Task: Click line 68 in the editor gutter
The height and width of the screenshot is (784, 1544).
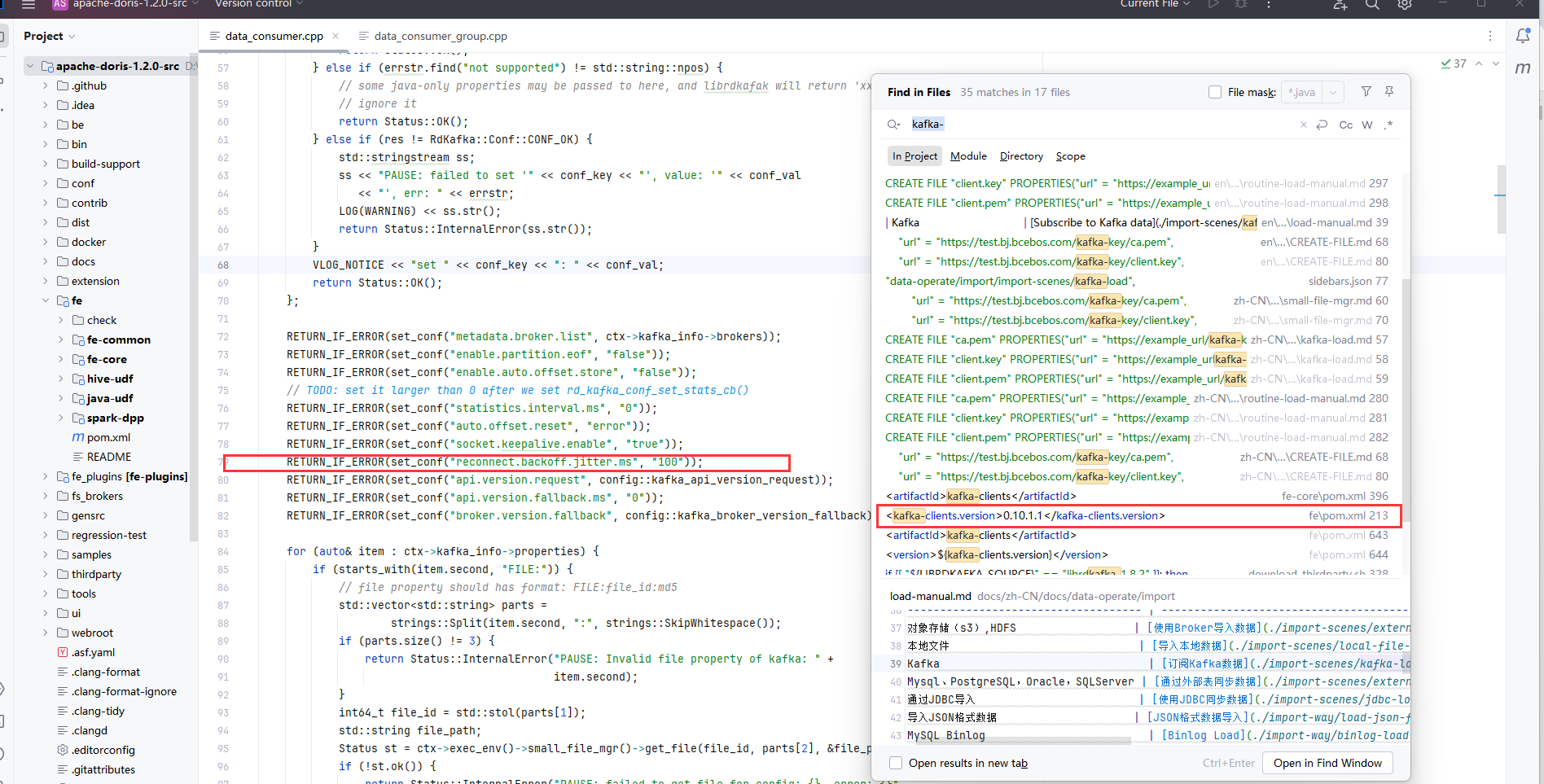Action: (223, 265)
